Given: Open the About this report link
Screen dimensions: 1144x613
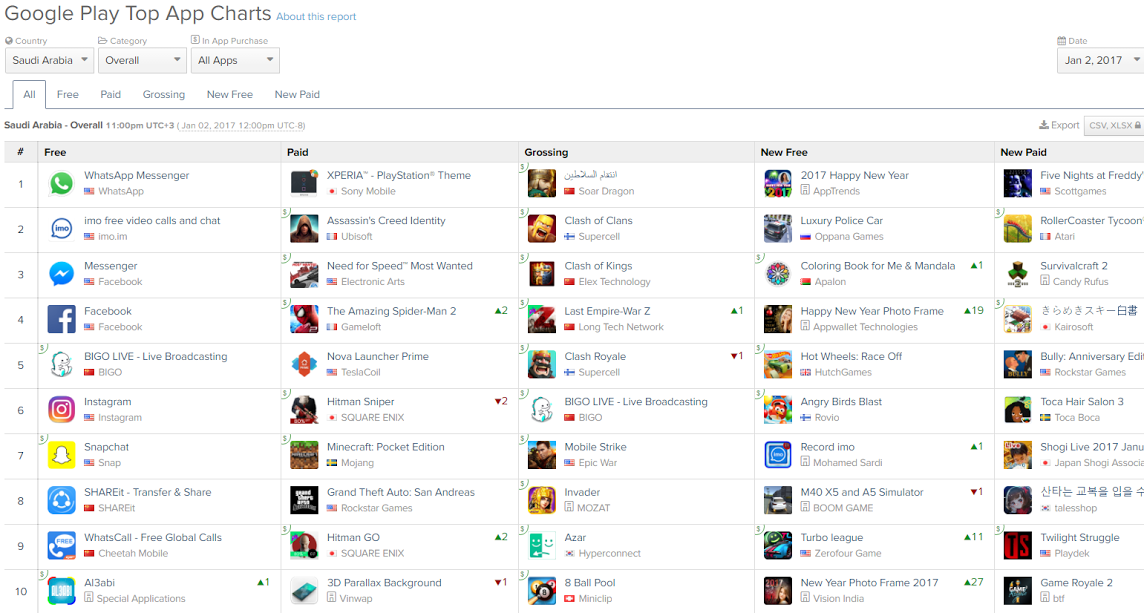Looking at the screenshot, I should click(316, 17).
